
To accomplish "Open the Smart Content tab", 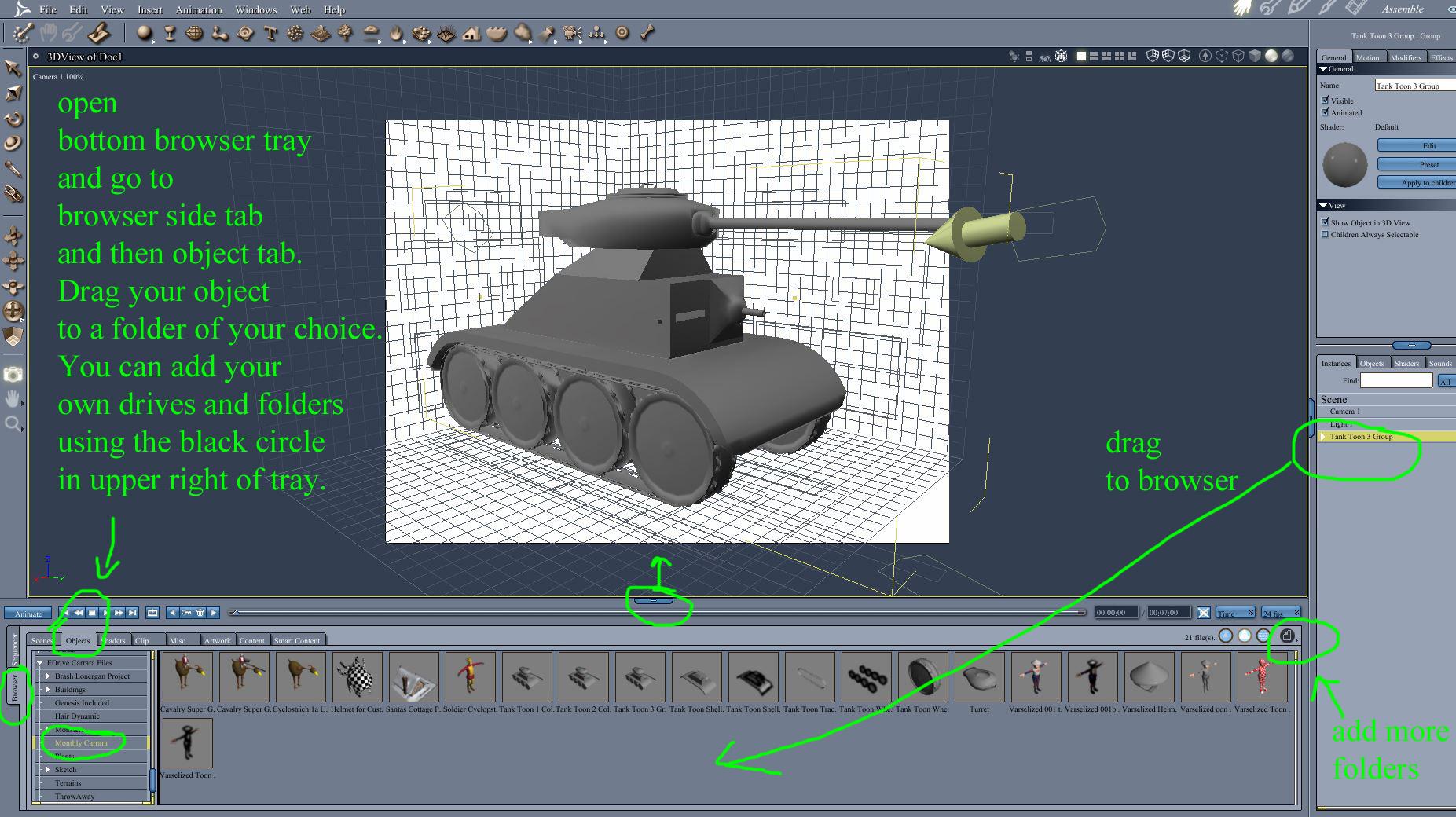I will 297,640.
